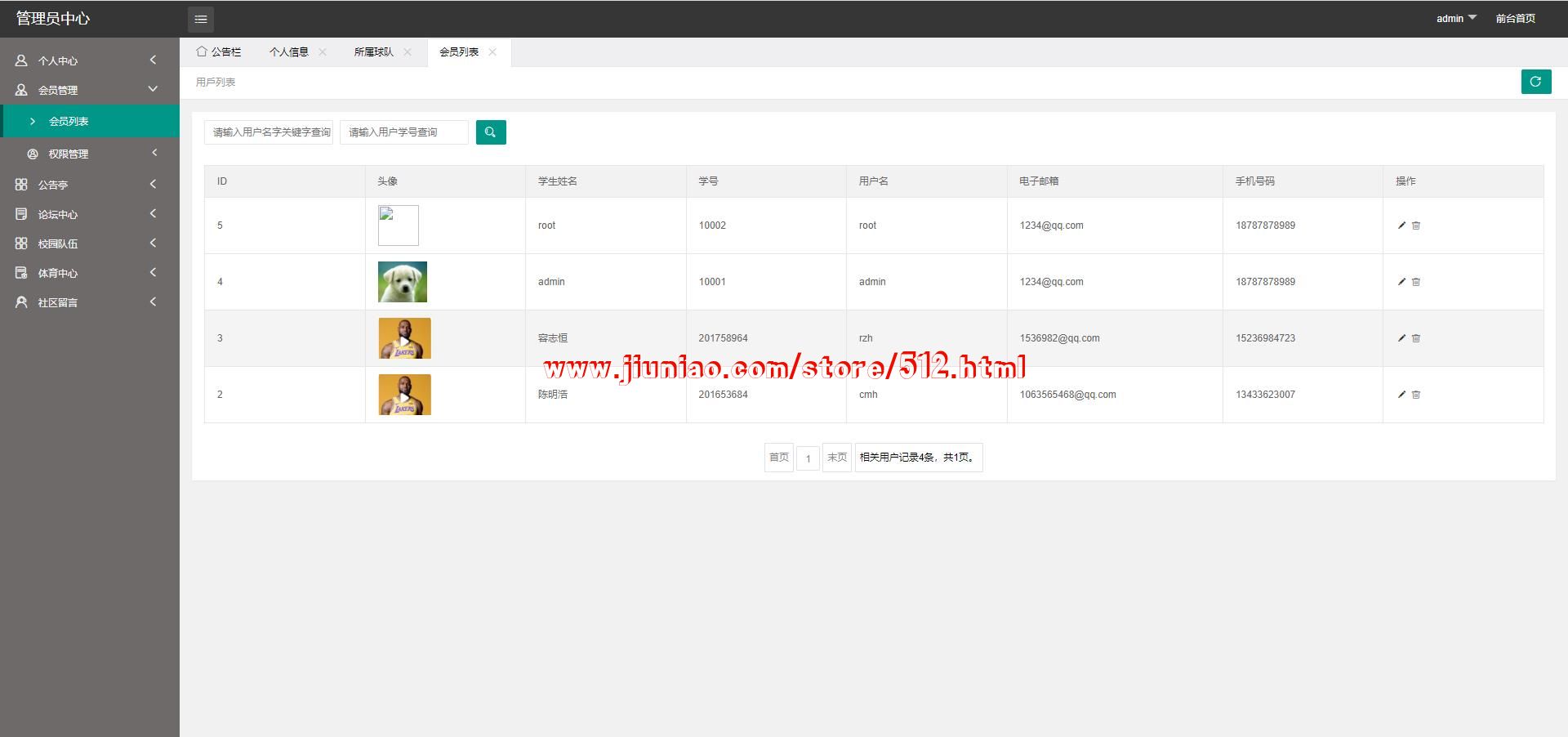Viewport: 1568px width, 737px height.
Task: Delete the admin user via trash icon
Action: point(1416,282)
